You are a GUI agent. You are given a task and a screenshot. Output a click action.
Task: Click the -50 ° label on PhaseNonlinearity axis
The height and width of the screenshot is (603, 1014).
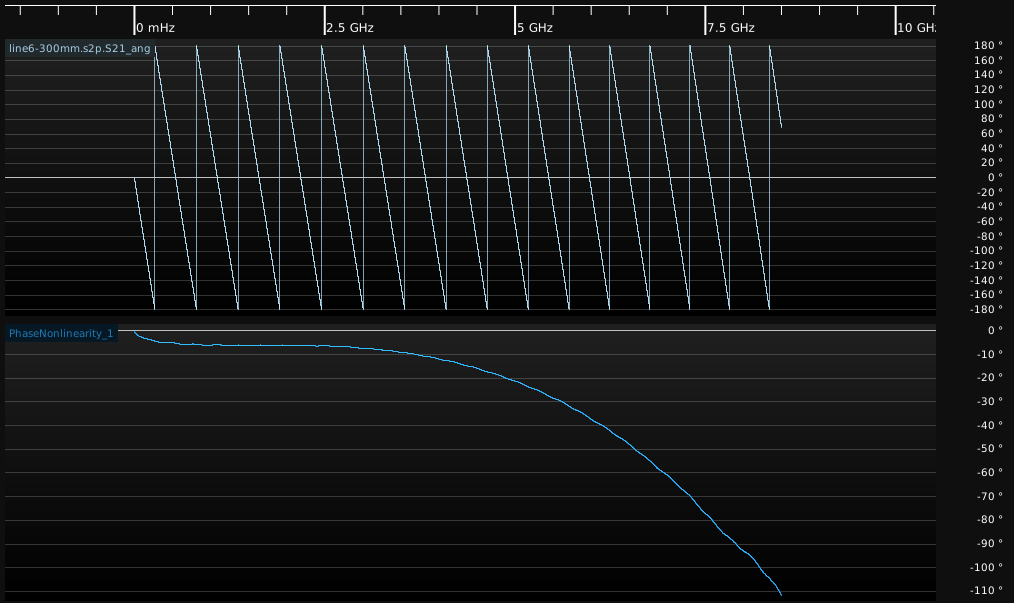click(x=989, y=448)
